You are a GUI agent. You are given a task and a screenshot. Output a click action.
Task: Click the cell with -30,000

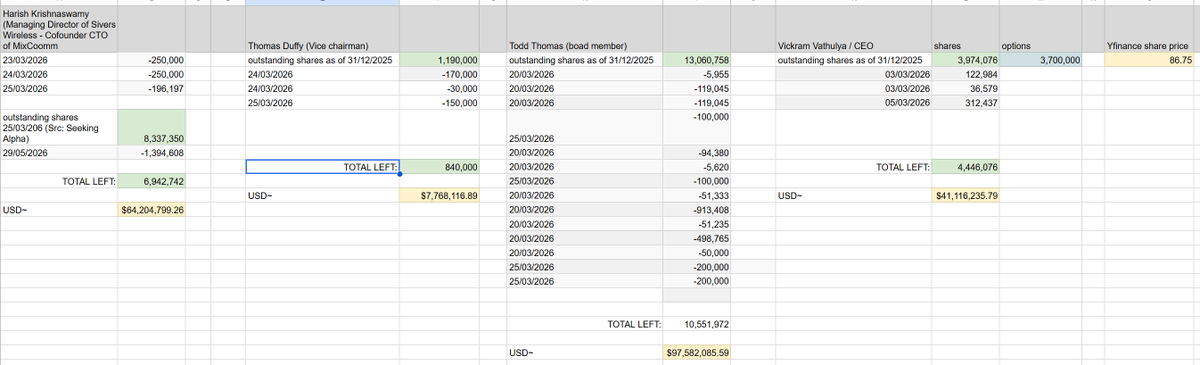coord(440,88)
